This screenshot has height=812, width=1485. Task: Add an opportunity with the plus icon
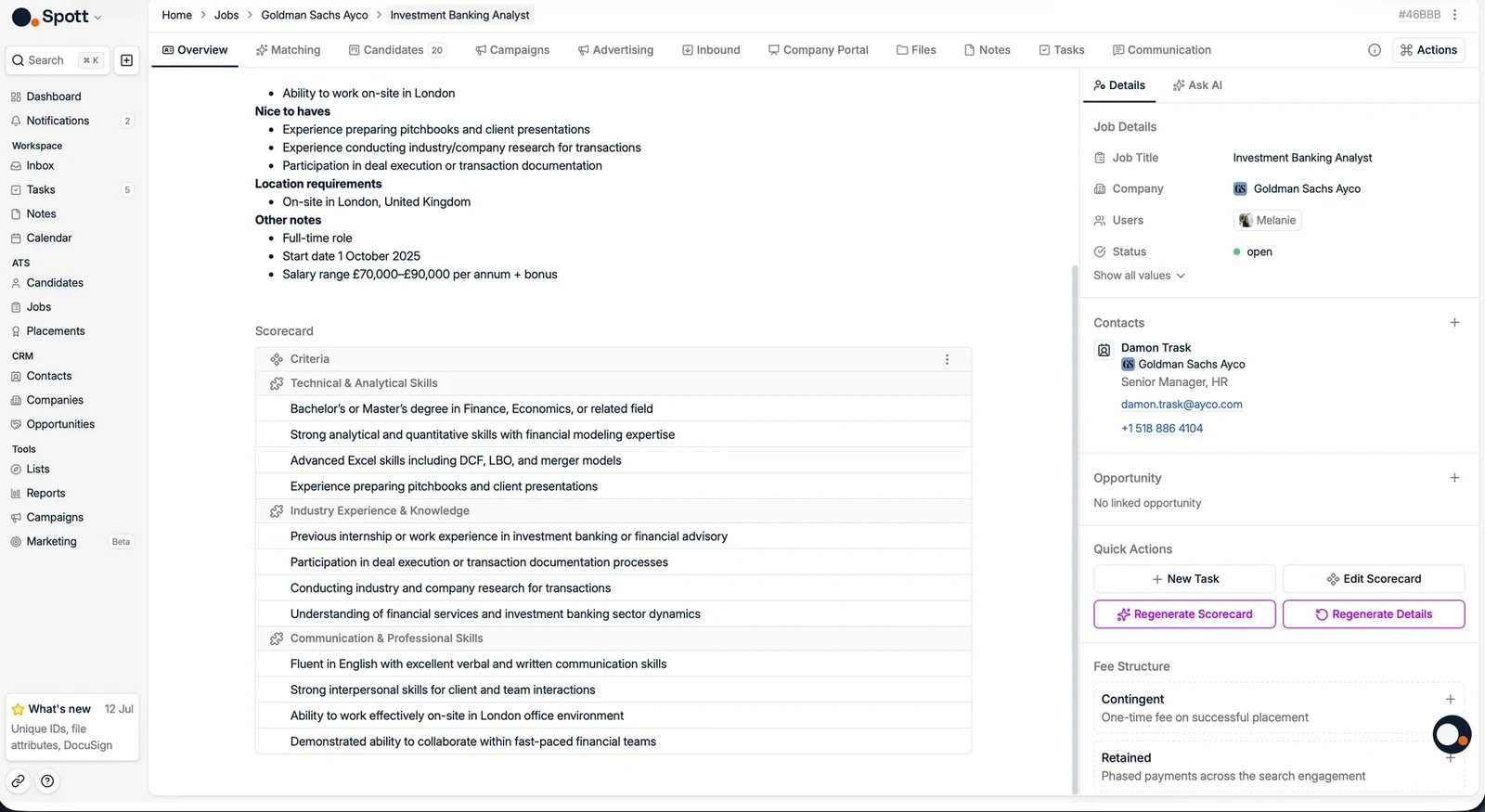(1454, 478)
